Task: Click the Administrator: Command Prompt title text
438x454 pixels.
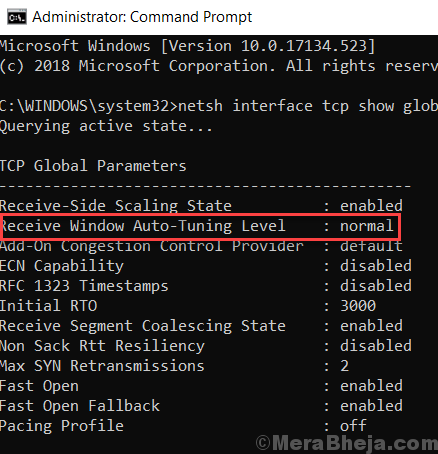Action: (x=142, y=17)
